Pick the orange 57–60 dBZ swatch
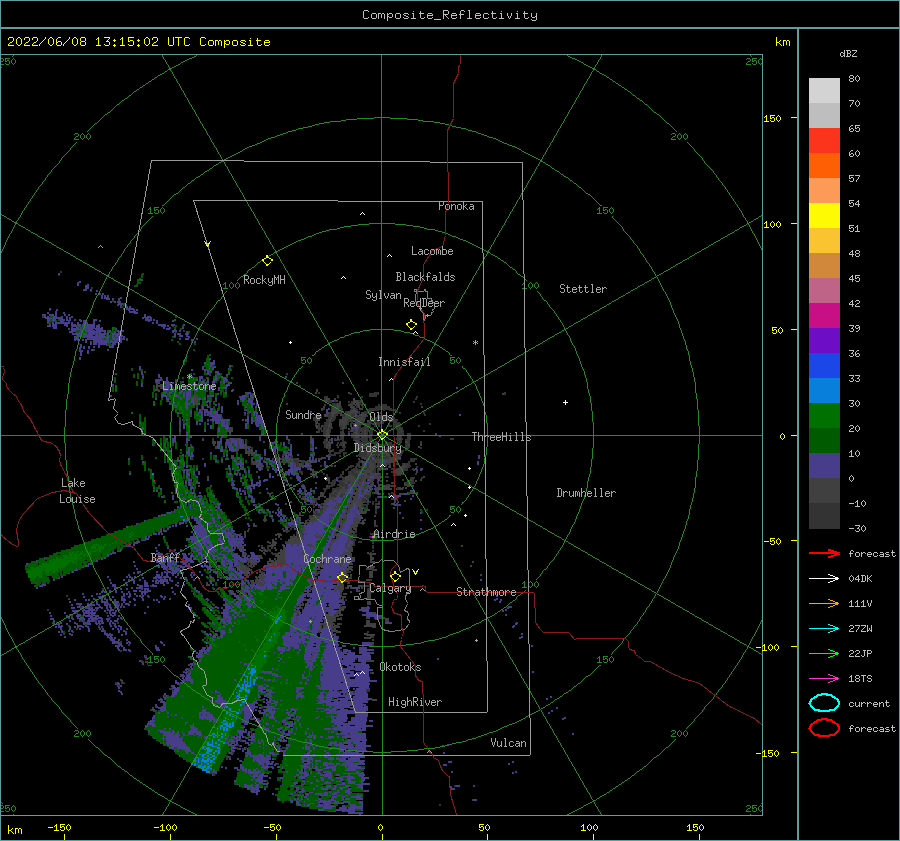Image resolution: width=900 pixels, height=841 pixels. [x=824, y=165]
